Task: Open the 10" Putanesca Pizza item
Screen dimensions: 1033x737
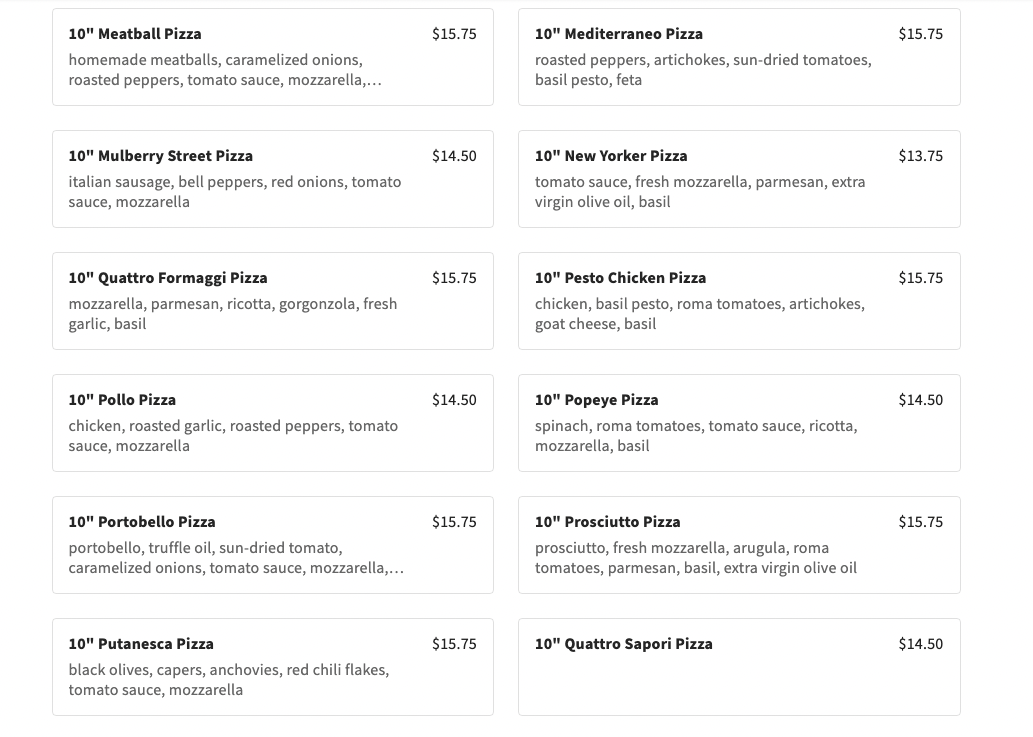Action: (x=141, y=644)
